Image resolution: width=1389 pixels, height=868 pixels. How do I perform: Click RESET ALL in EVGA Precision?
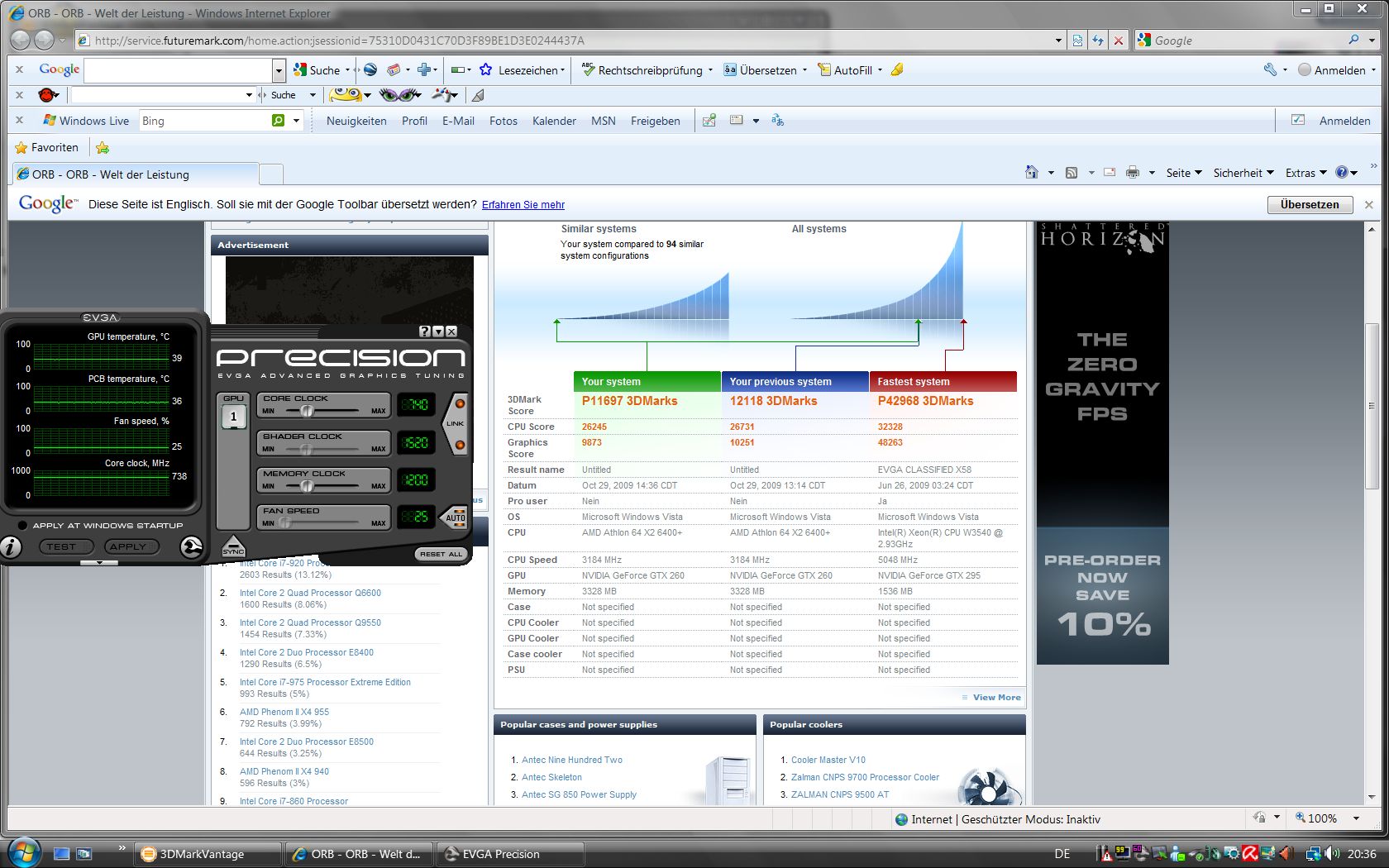[441, 554]
